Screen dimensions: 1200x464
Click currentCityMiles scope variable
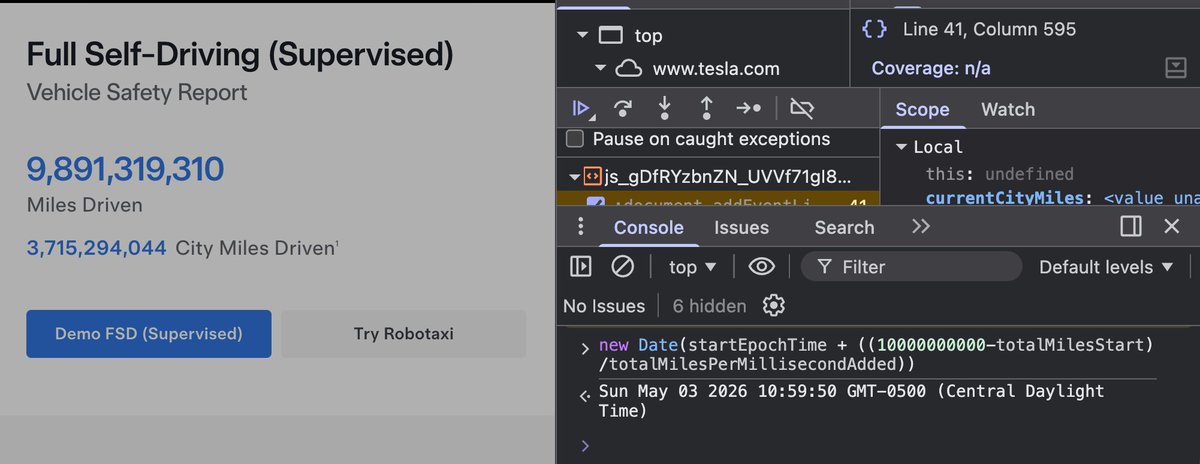(x=1005, y=197)
